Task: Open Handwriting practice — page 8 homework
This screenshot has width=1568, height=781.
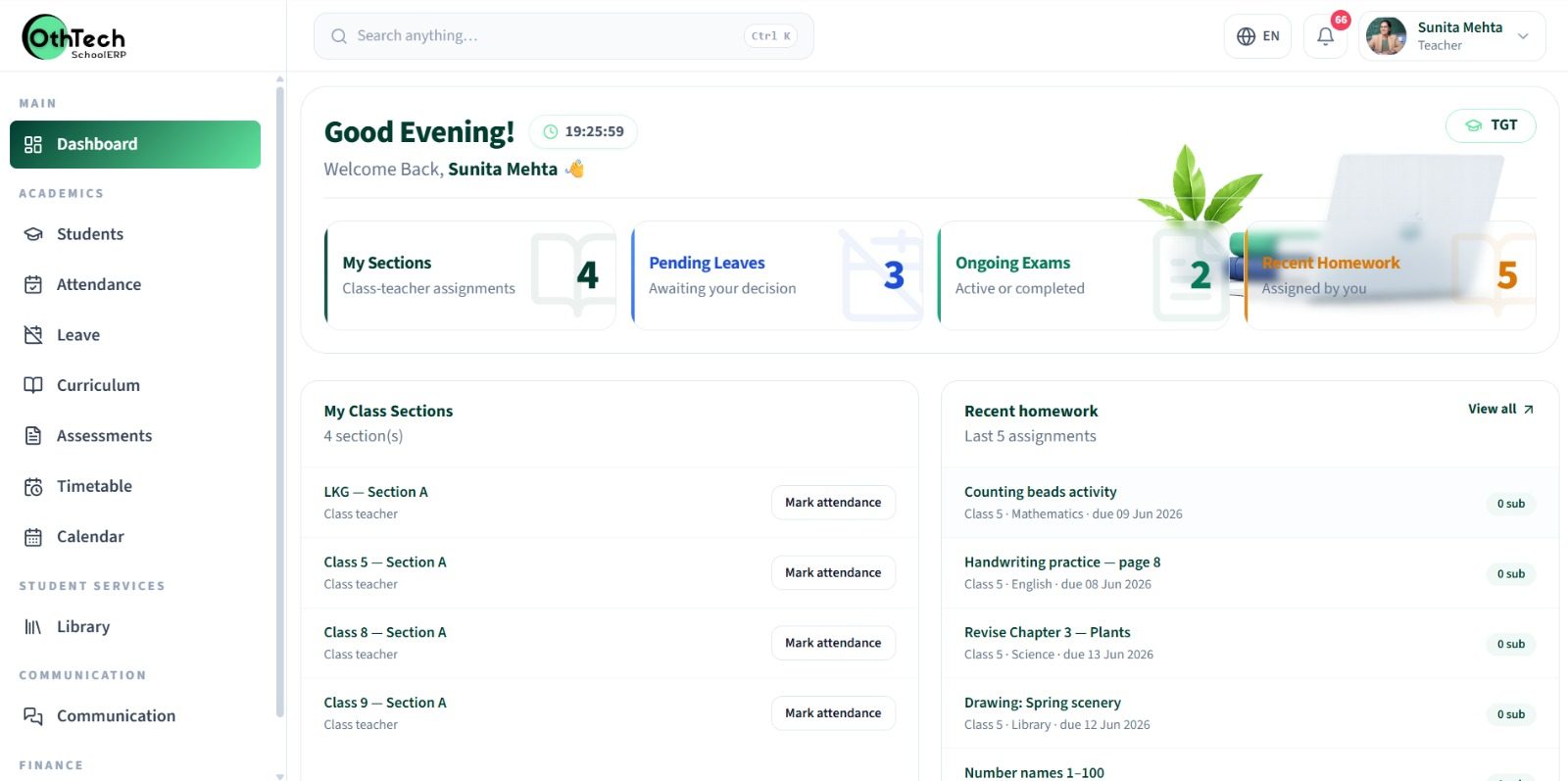Action: pos(1249,573)
